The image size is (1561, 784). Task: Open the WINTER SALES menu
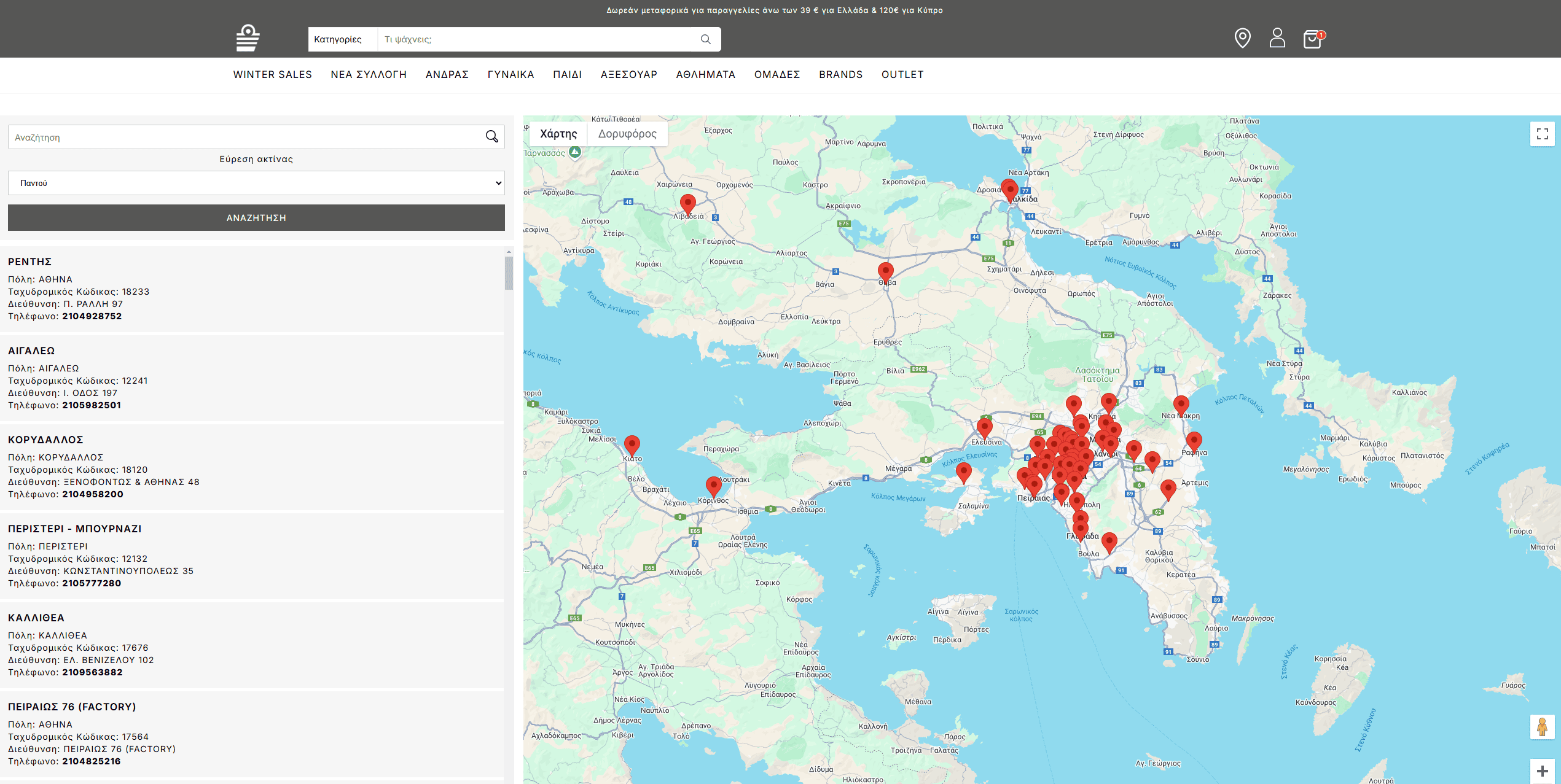click(273, 75)
